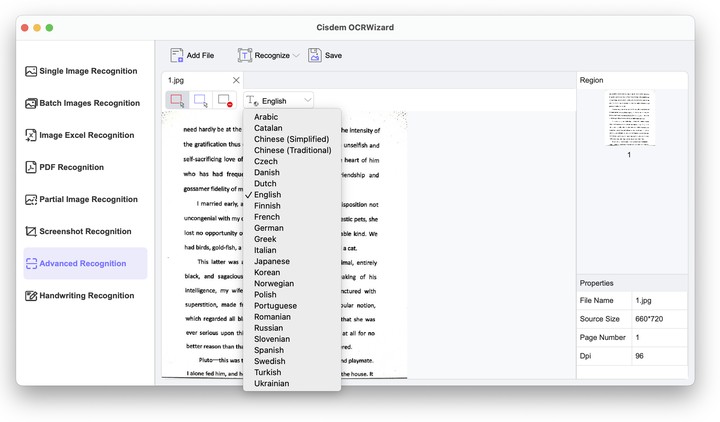Image resolution: width=720 pixels, height=422 pixels.
Task: Select the blue region marking tool
Action: point(201,100)
